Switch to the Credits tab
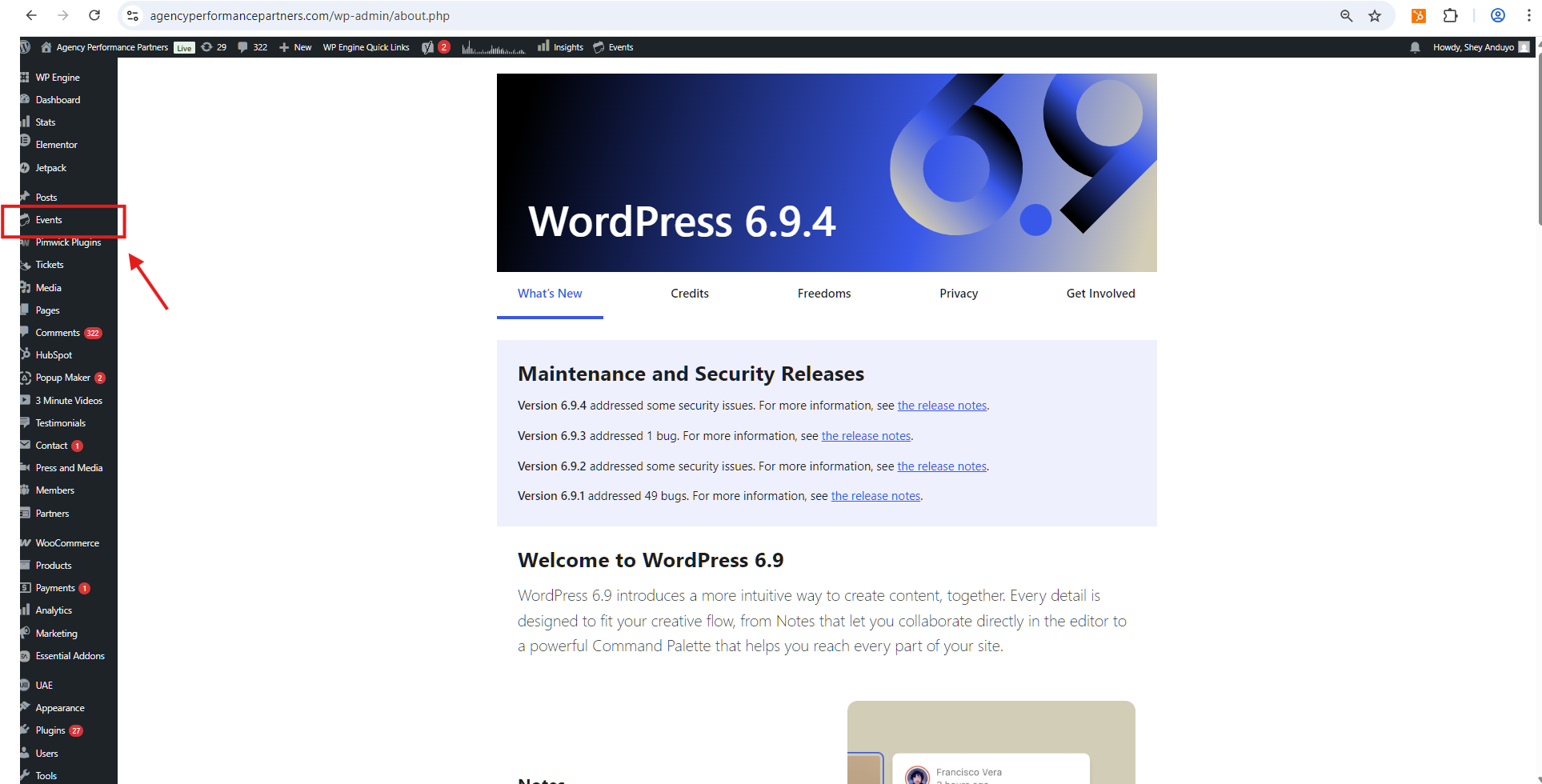 pyautogui.click(x=689, y=294)
